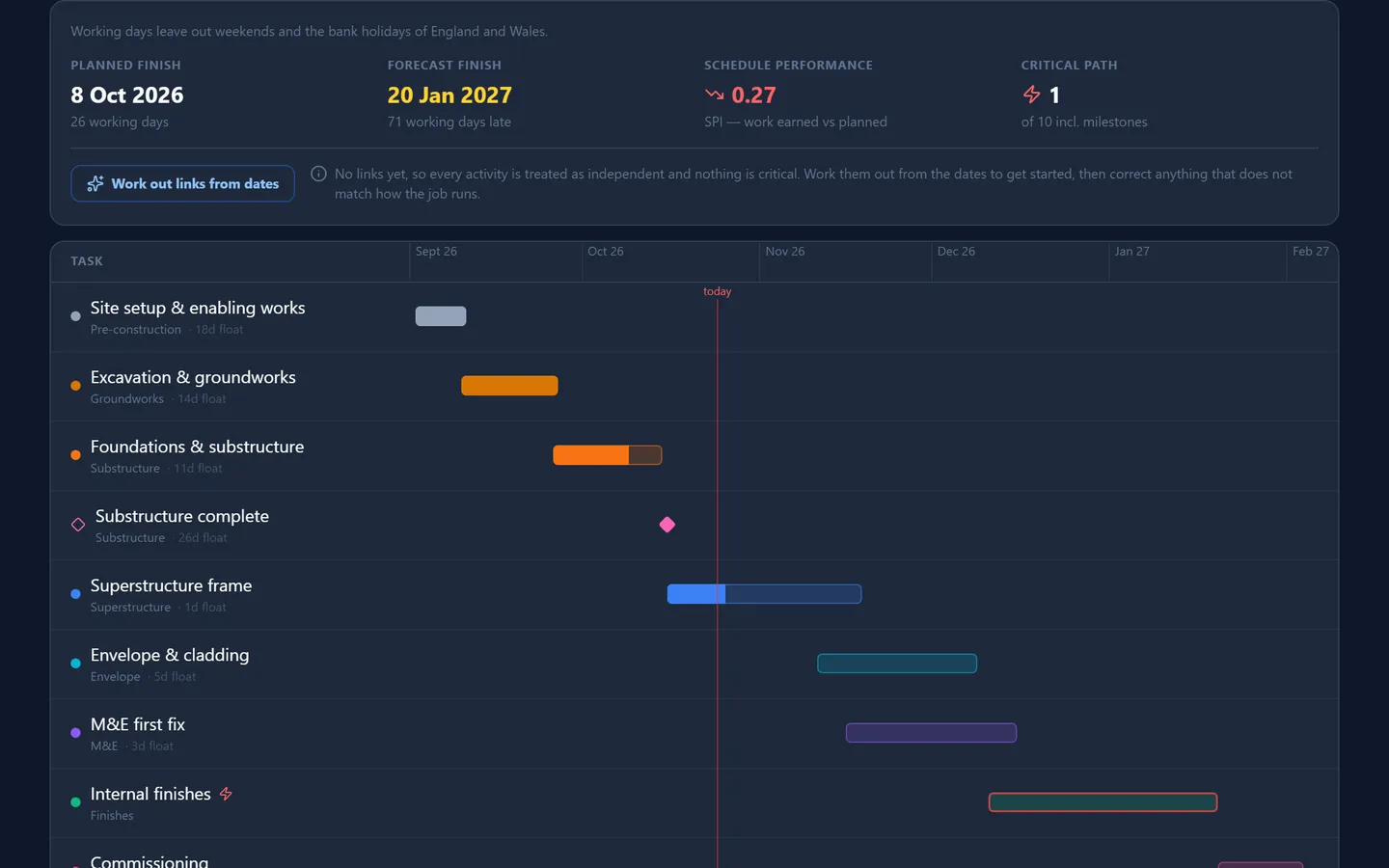Click the info icon beside the no-links message
The width and height of the screenshot is (1389, 868).
tap(318, 174)
